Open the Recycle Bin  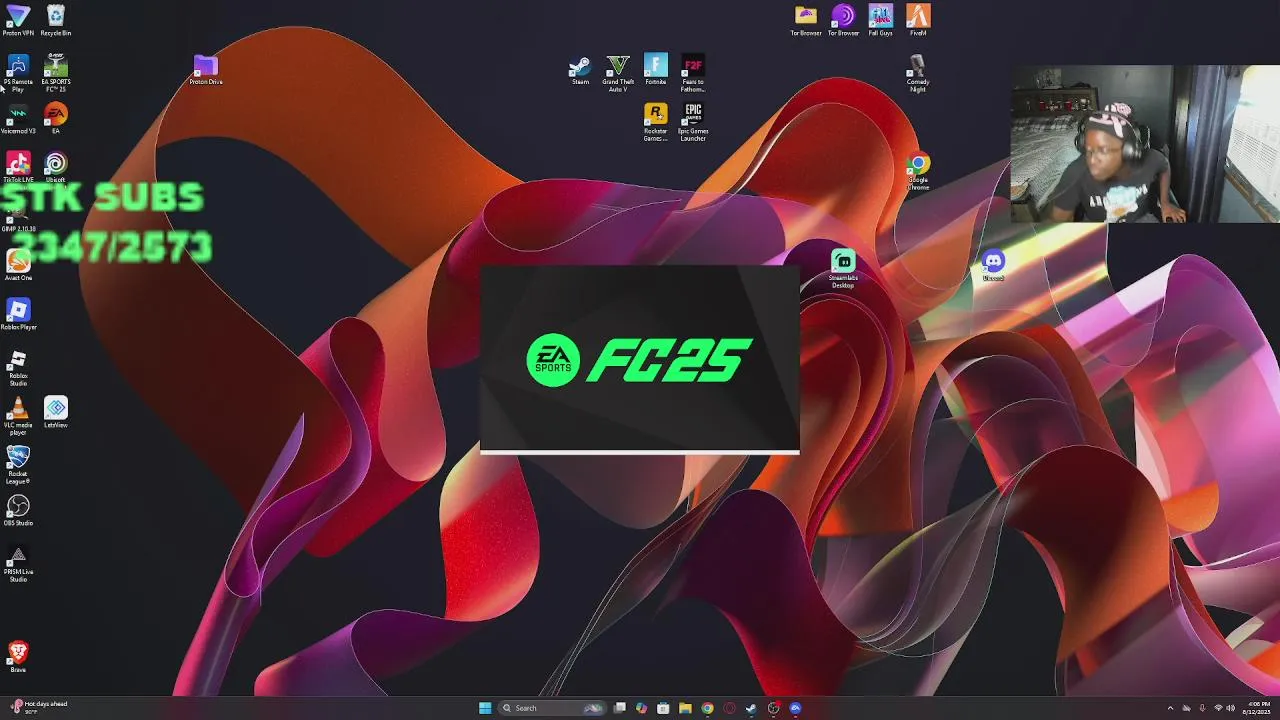(x=56, y=20)
